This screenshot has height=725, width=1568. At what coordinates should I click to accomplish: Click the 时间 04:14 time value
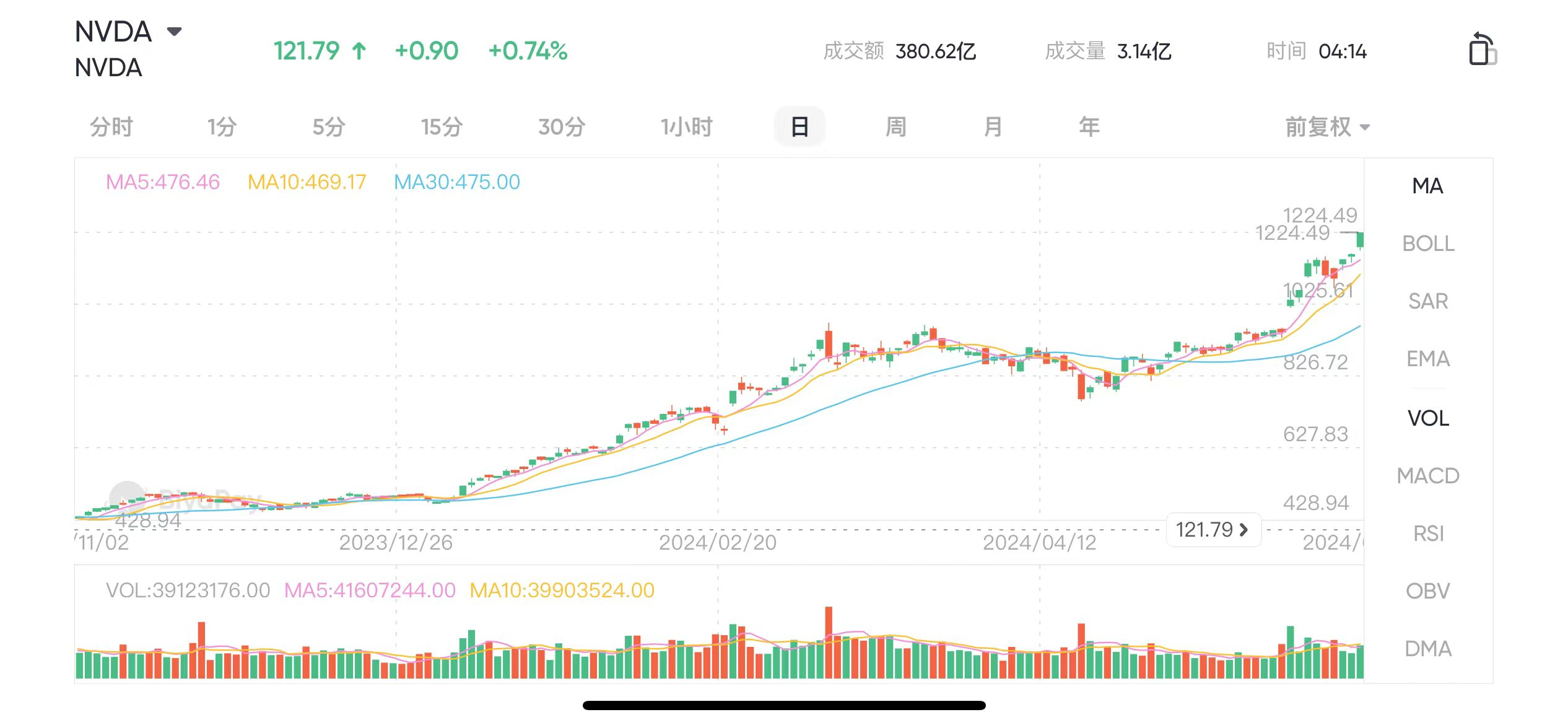pyautogui.click(x=1317, y=51)
